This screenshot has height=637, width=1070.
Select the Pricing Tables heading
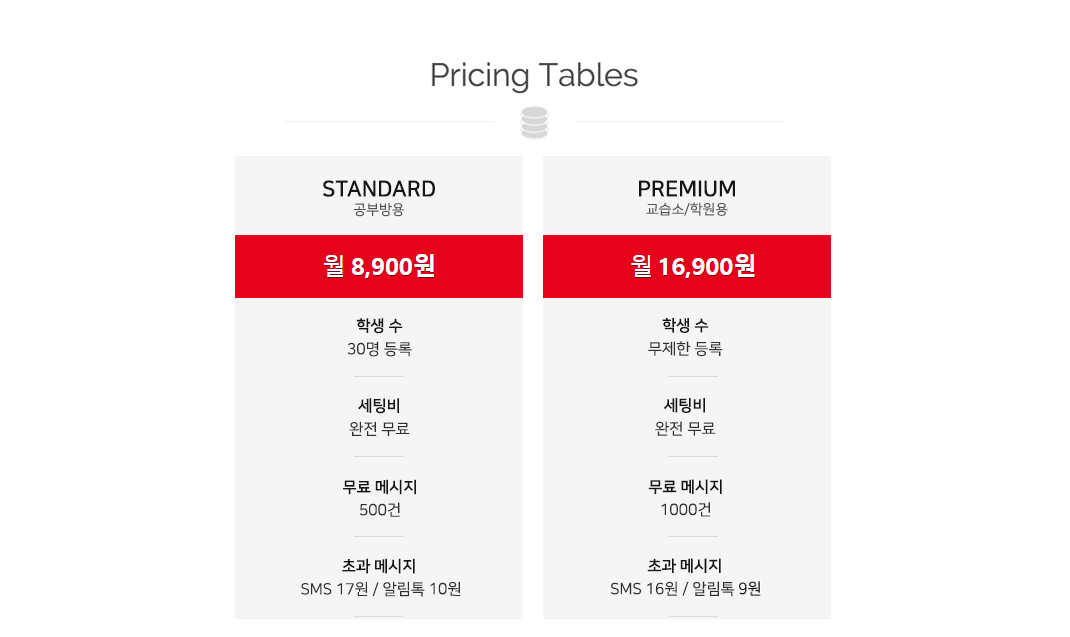pos(534,75)
